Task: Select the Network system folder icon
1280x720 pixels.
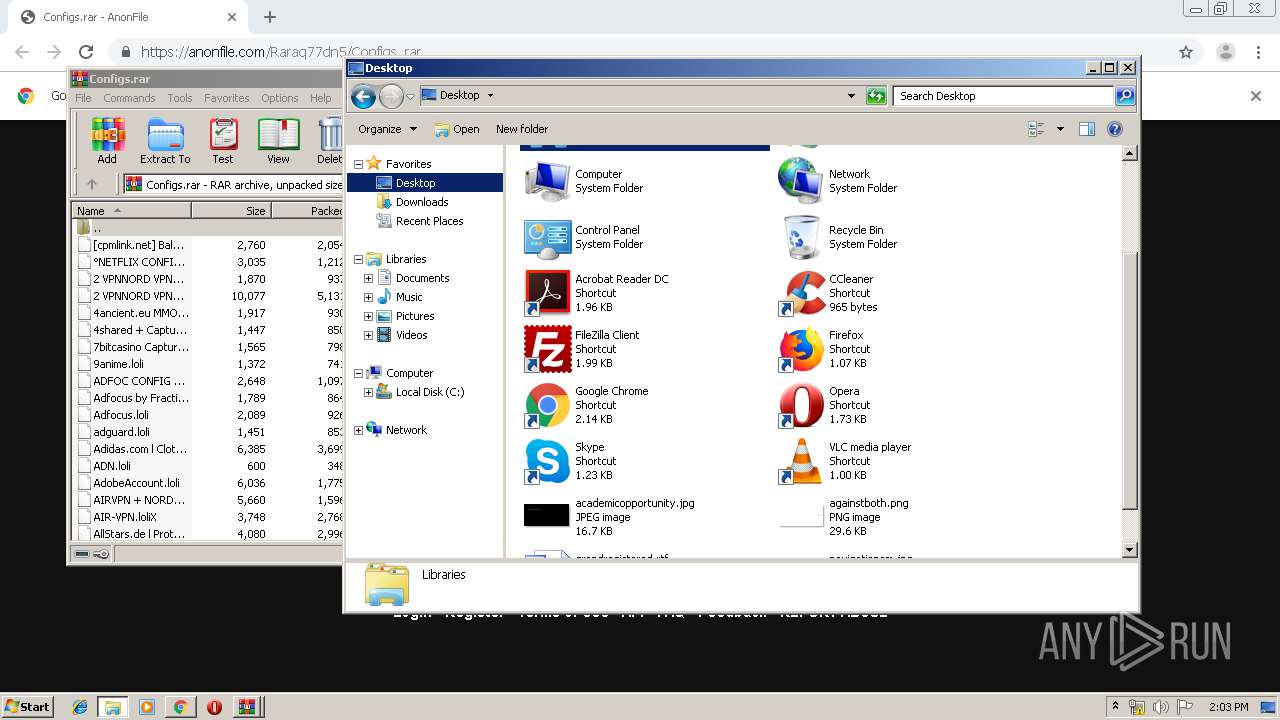Action: pos(802,181)
